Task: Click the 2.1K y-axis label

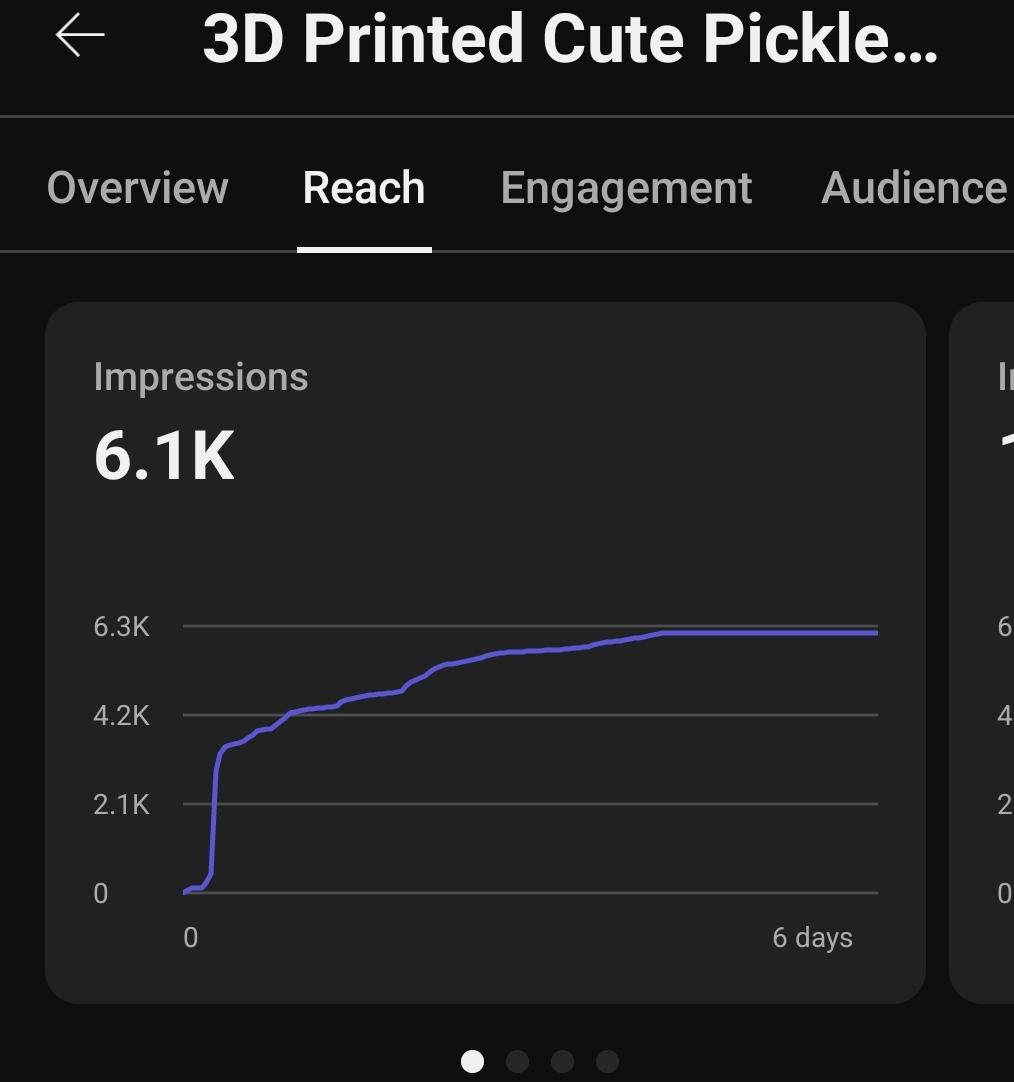Action: (121, 804)
